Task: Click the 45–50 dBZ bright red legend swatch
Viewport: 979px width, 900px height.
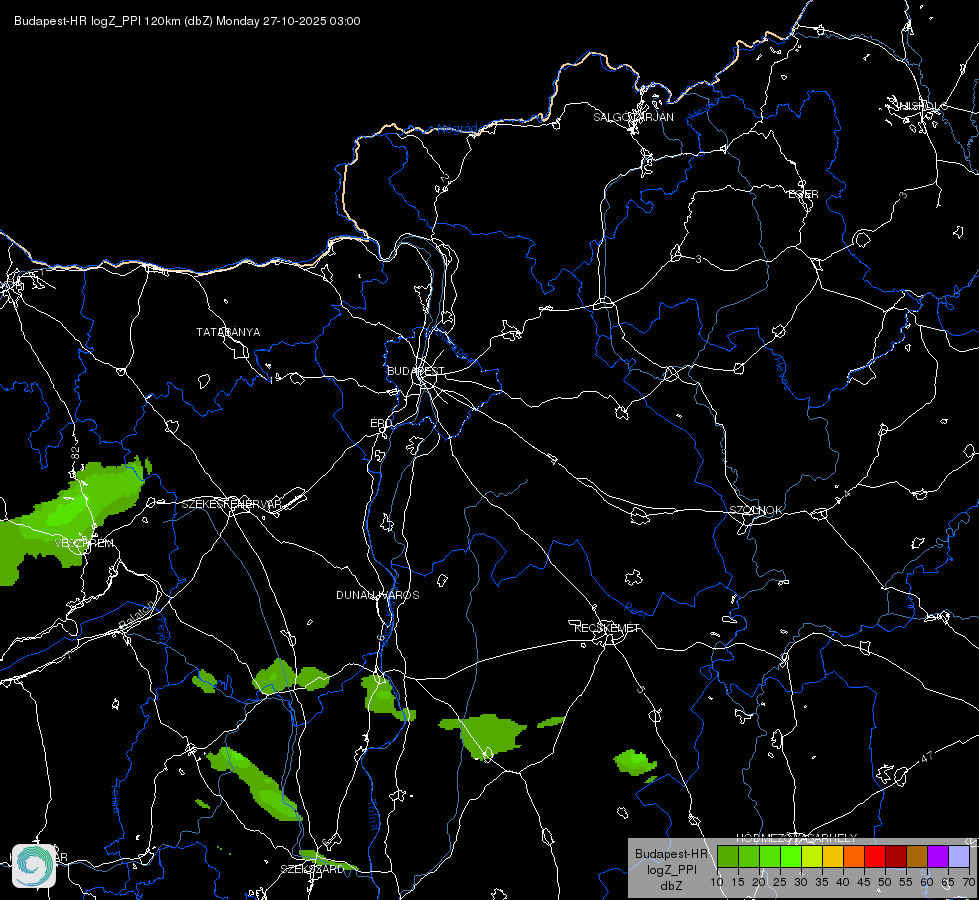Action: (x=875, y=856)
